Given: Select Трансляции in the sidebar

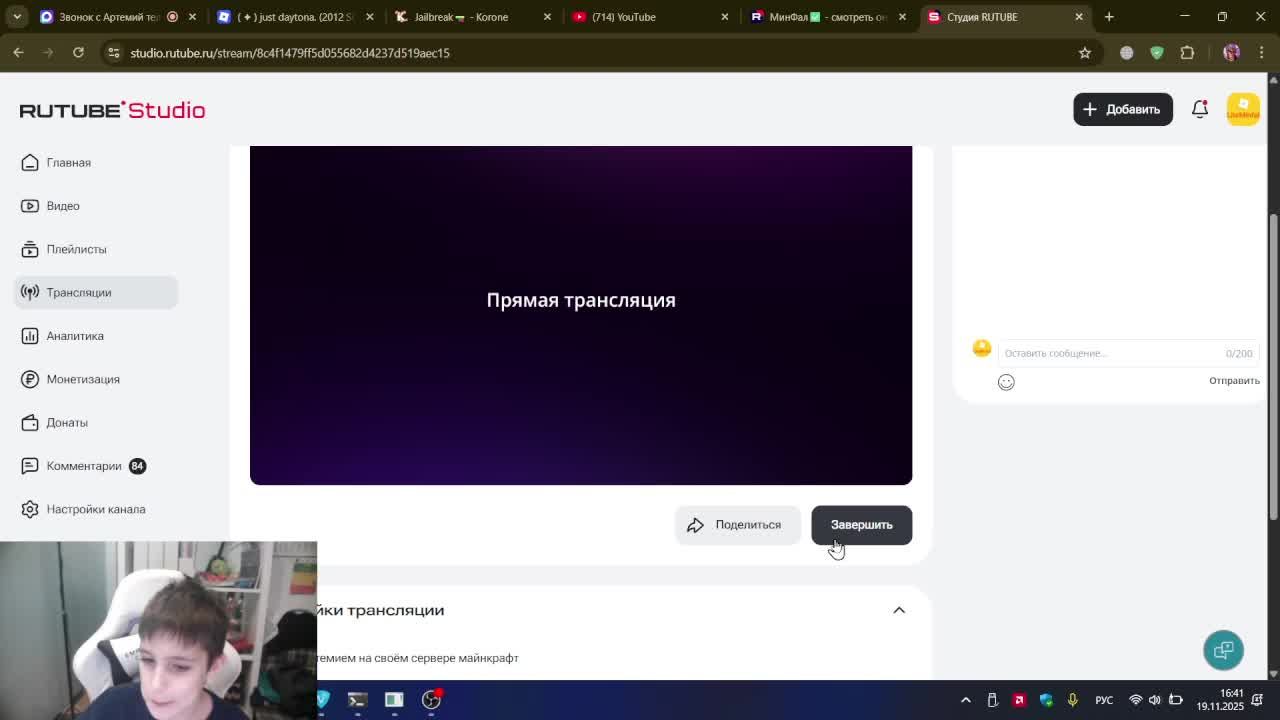Looking at the screenshot, I should coord(96,292).
